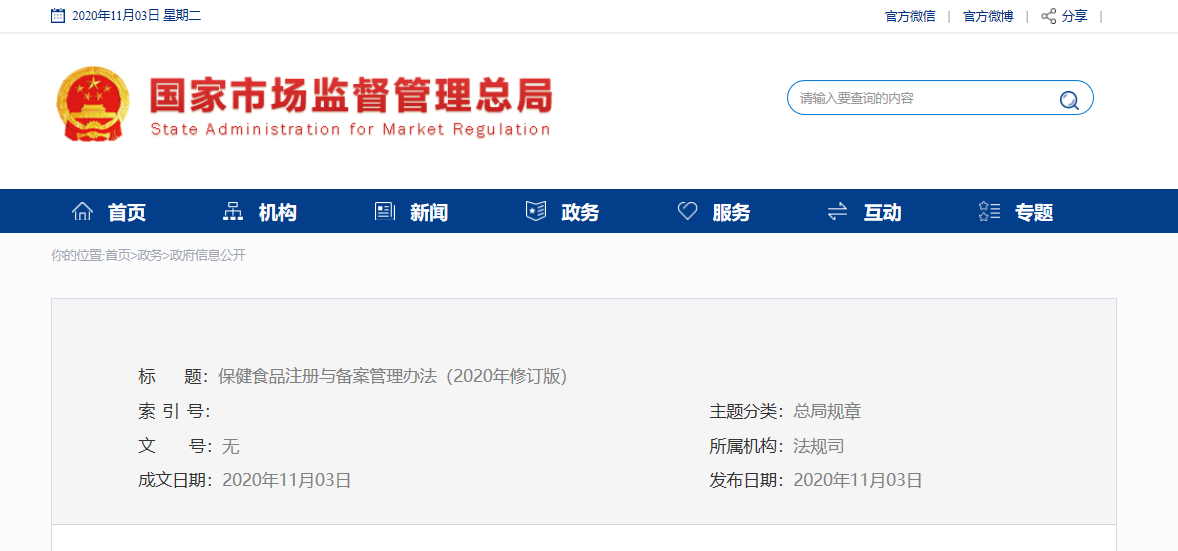Click the 成文日期 value 2020年11月03日
1178x551 pixels.
286,480
